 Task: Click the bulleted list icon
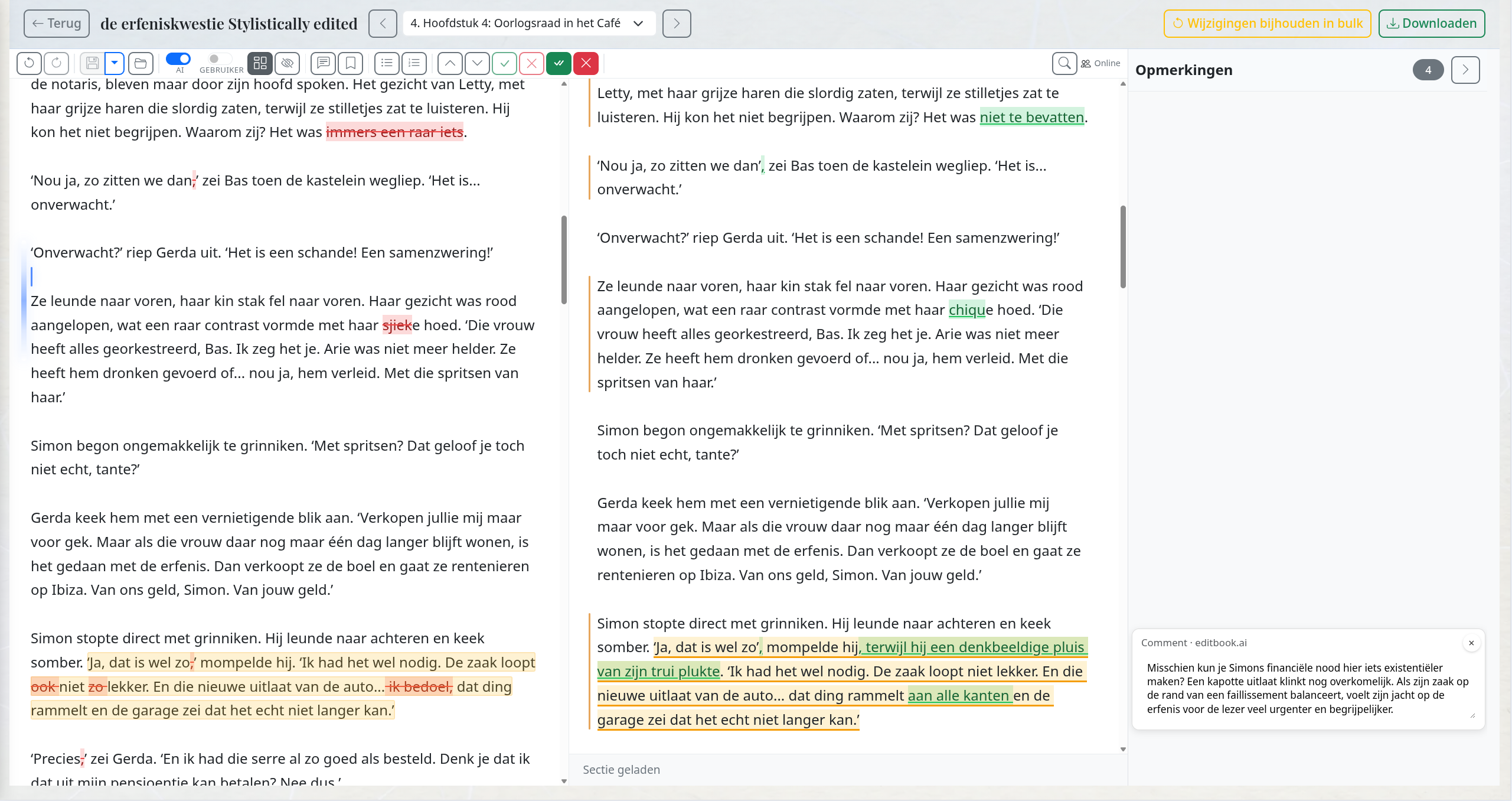387,63
